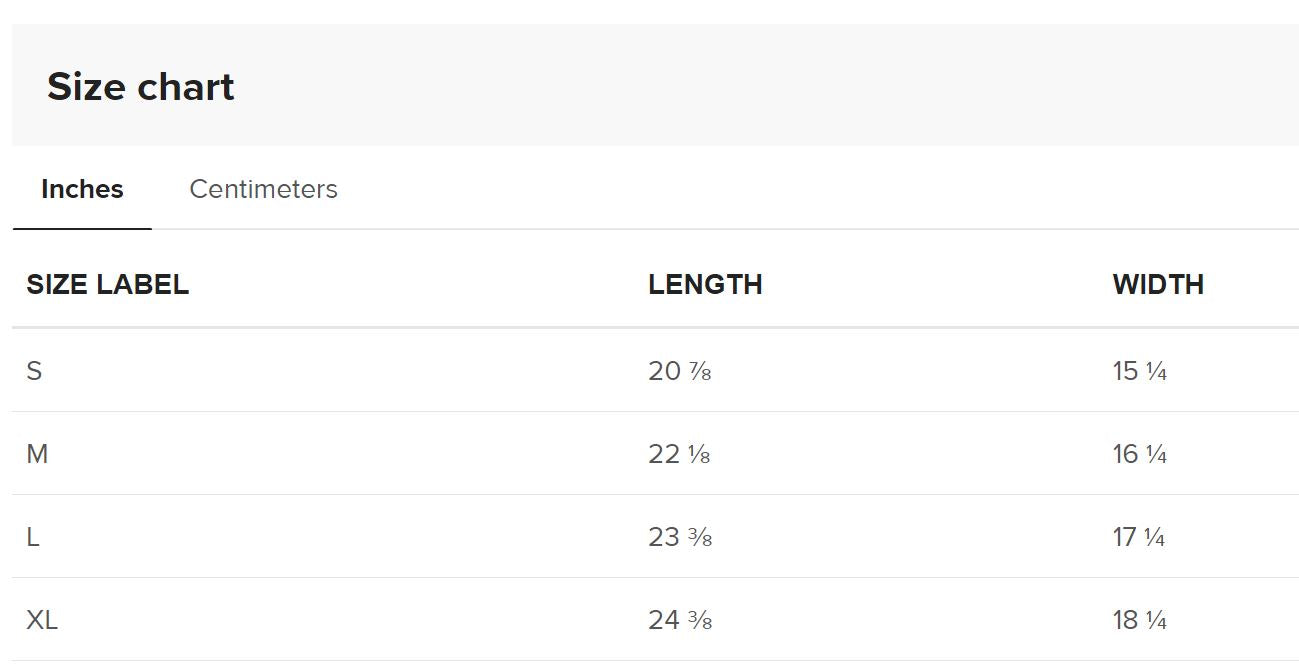Click the 22 ⅛ length value

pyautogui.click(x=679, y=454)
